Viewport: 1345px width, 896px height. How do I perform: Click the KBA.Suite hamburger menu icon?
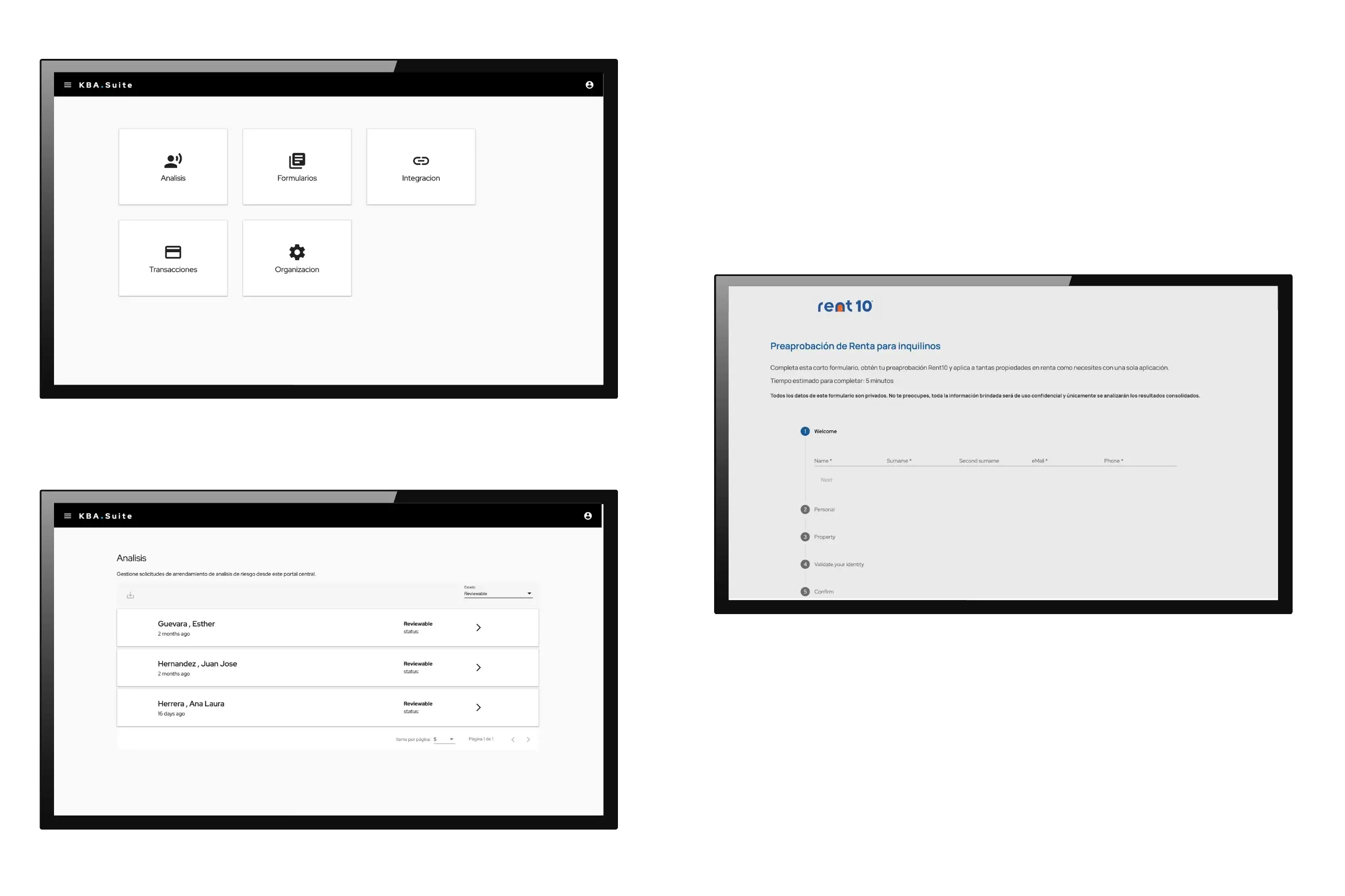[x=66, y=84]
